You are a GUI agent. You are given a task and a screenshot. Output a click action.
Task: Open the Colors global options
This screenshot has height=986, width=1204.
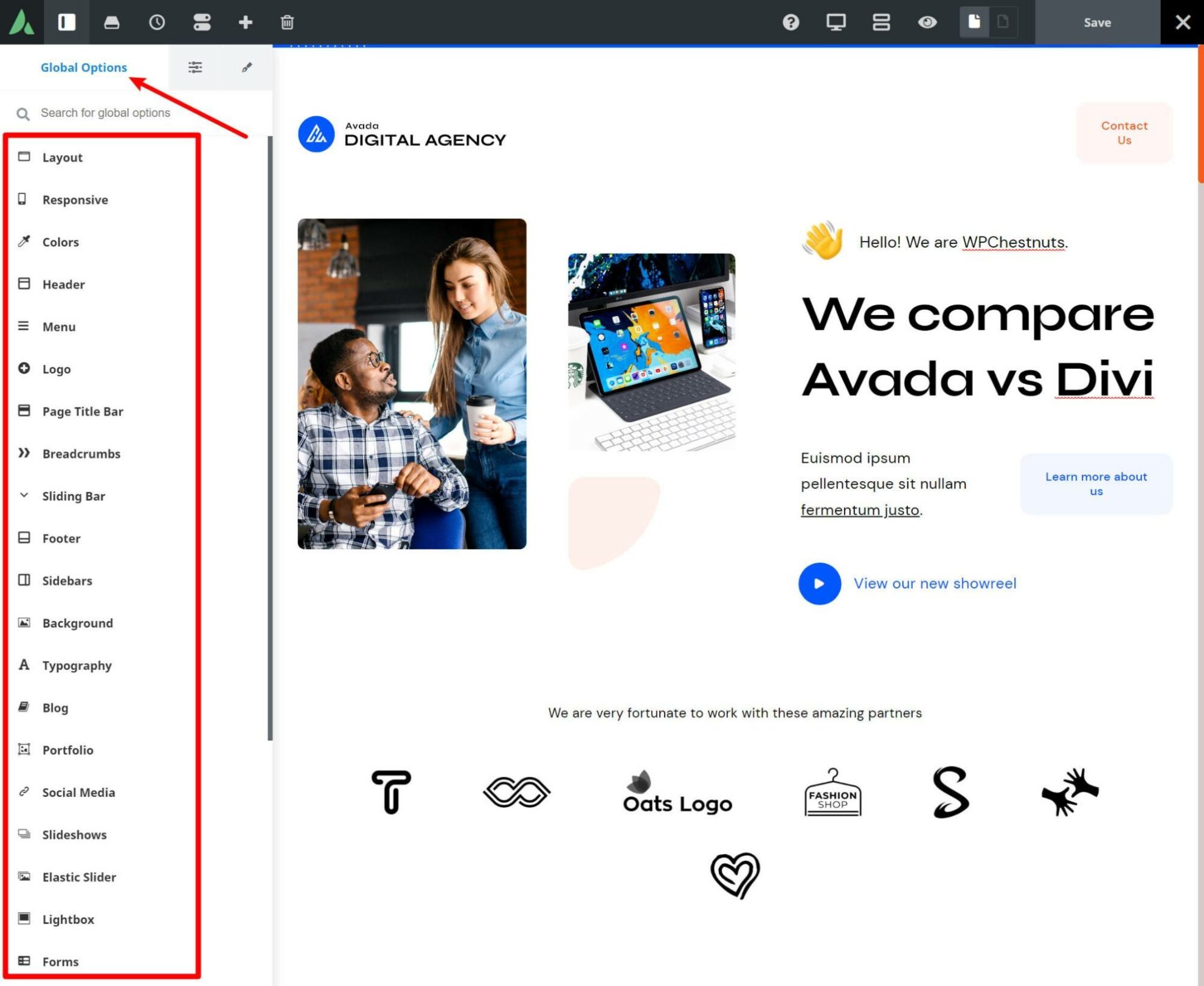60,242
